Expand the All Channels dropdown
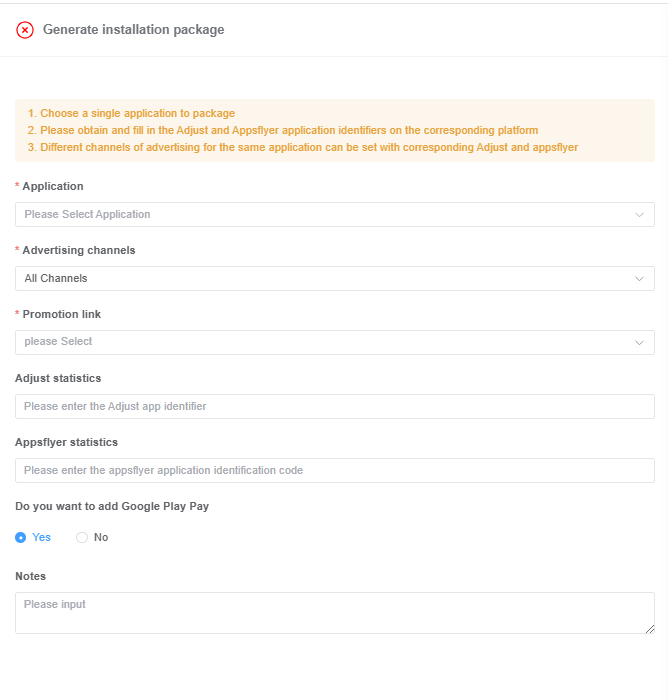This screenshot has width=668, height=700. [320, 279]
